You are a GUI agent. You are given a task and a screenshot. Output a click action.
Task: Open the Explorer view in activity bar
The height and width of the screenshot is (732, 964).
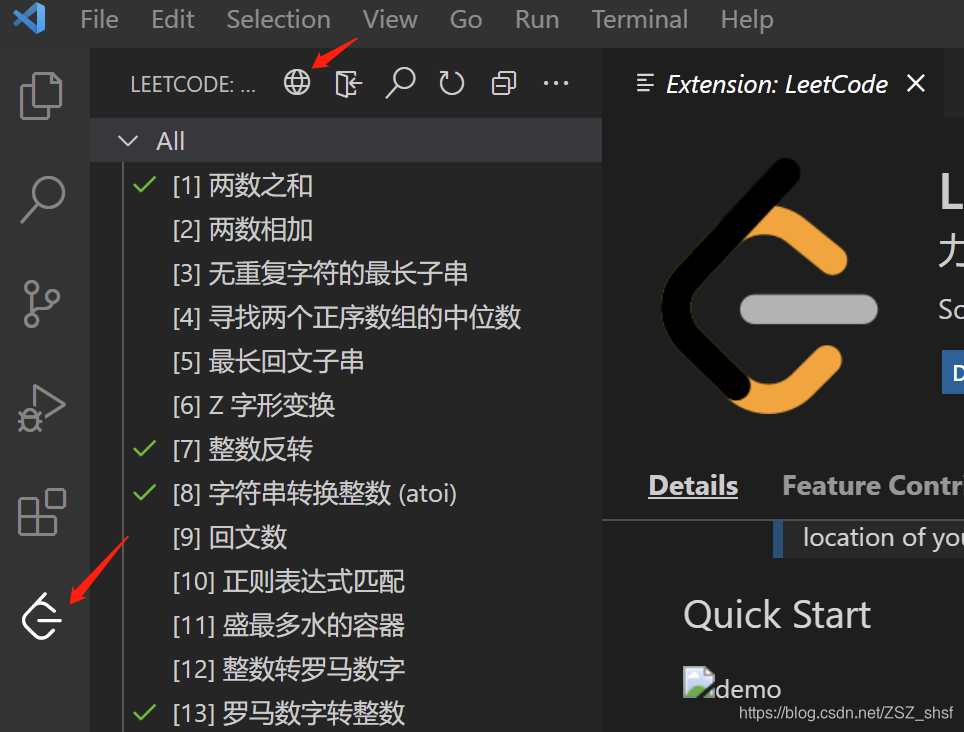tap(41, 95)
